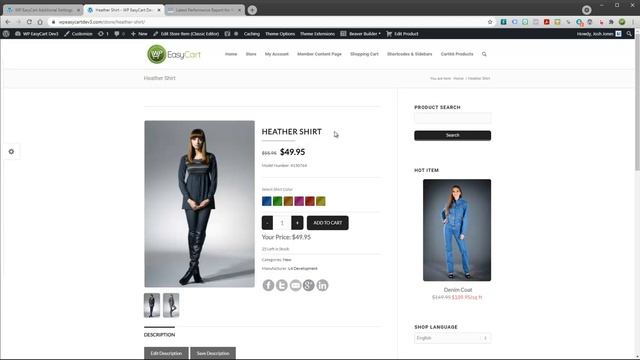Click the product search input field
Image resolution: width=640 pixels, height=360 pixels.
click(x=452, y=118)
